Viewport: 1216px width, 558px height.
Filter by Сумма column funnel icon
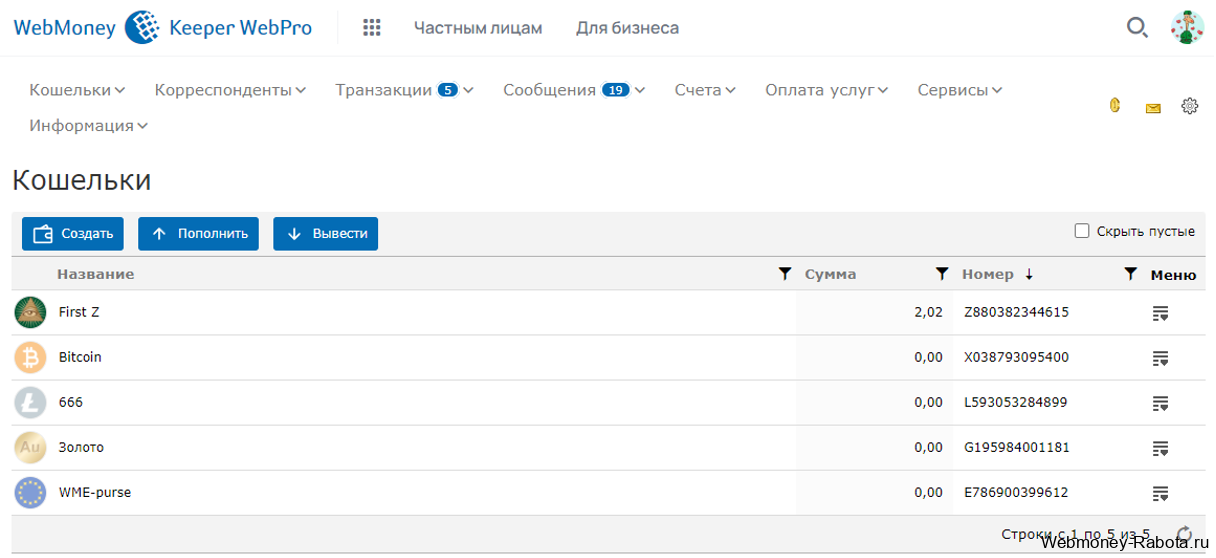941,274
